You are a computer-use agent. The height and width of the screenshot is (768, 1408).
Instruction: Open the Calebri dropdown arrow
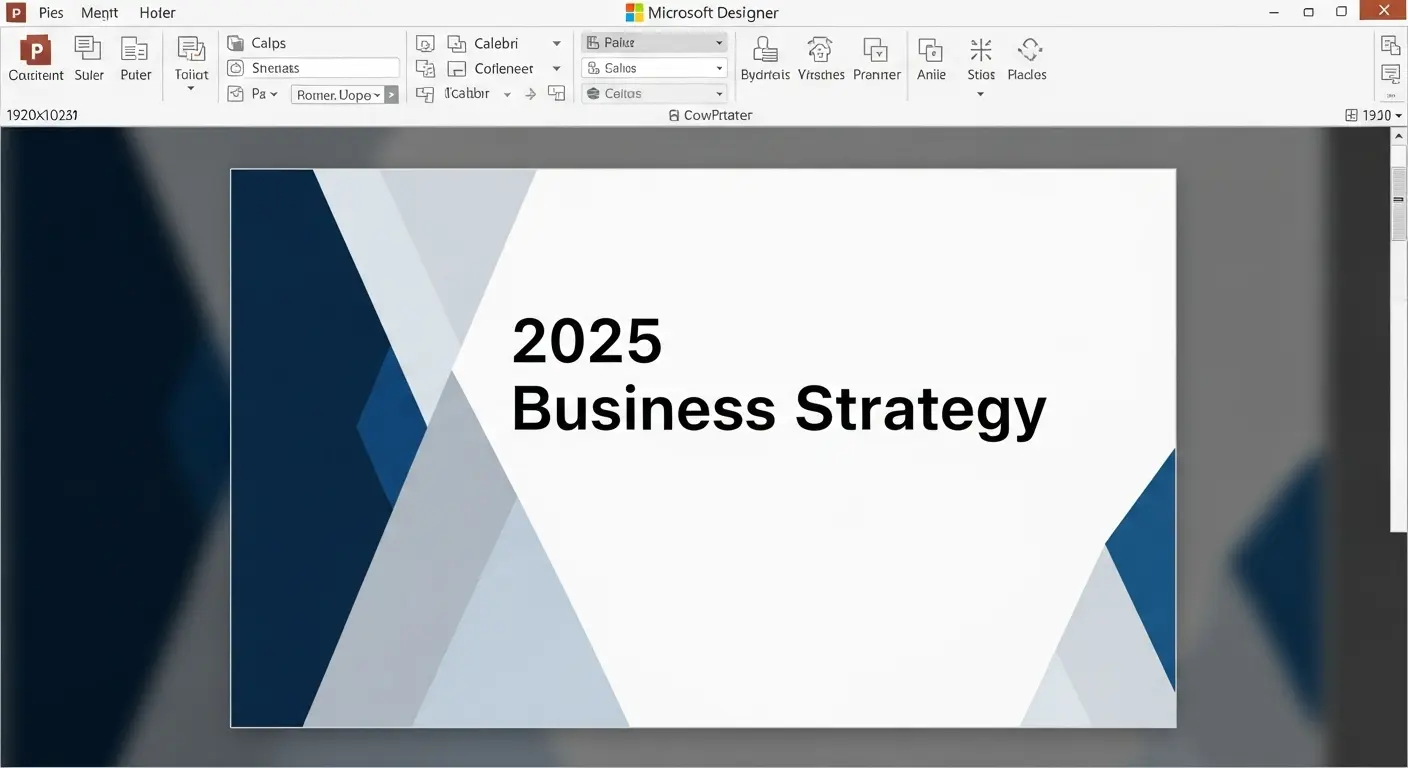[557, 44]
